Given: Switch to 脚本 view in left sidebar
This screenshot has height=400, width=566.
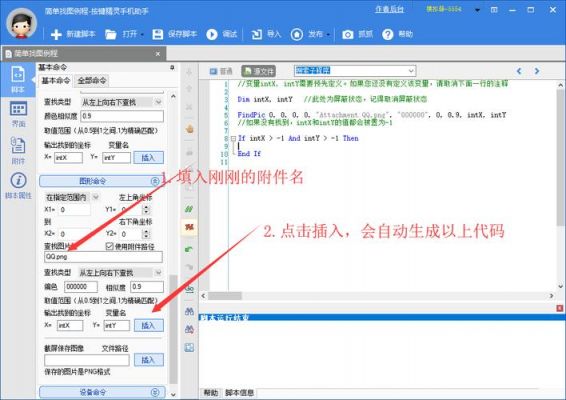Looking at the screenshot, I should pyautogui.click(x=18, y=79).
